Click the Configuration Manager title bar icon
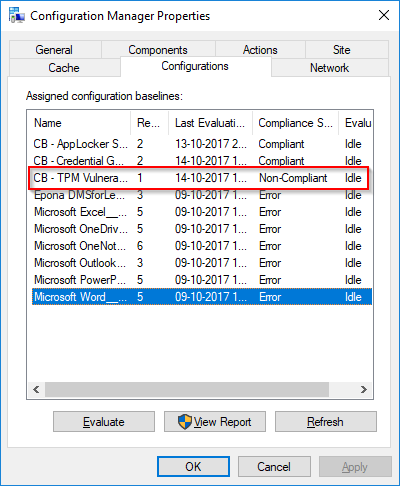400x486 pixels. 17,15
